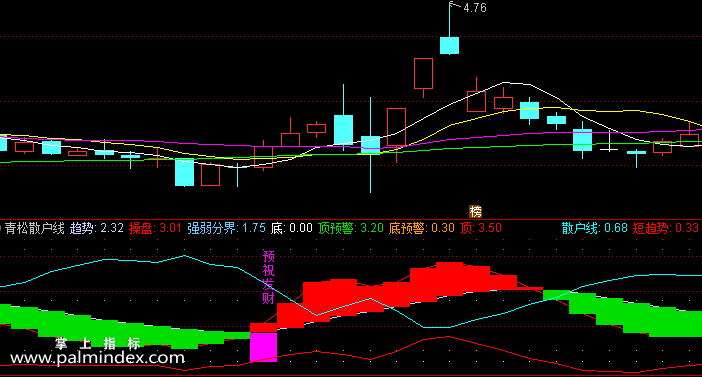This screenshot has height=377, width=702.
Task: Click the 底预警: 0.30 value
Action: click(422, 228)
